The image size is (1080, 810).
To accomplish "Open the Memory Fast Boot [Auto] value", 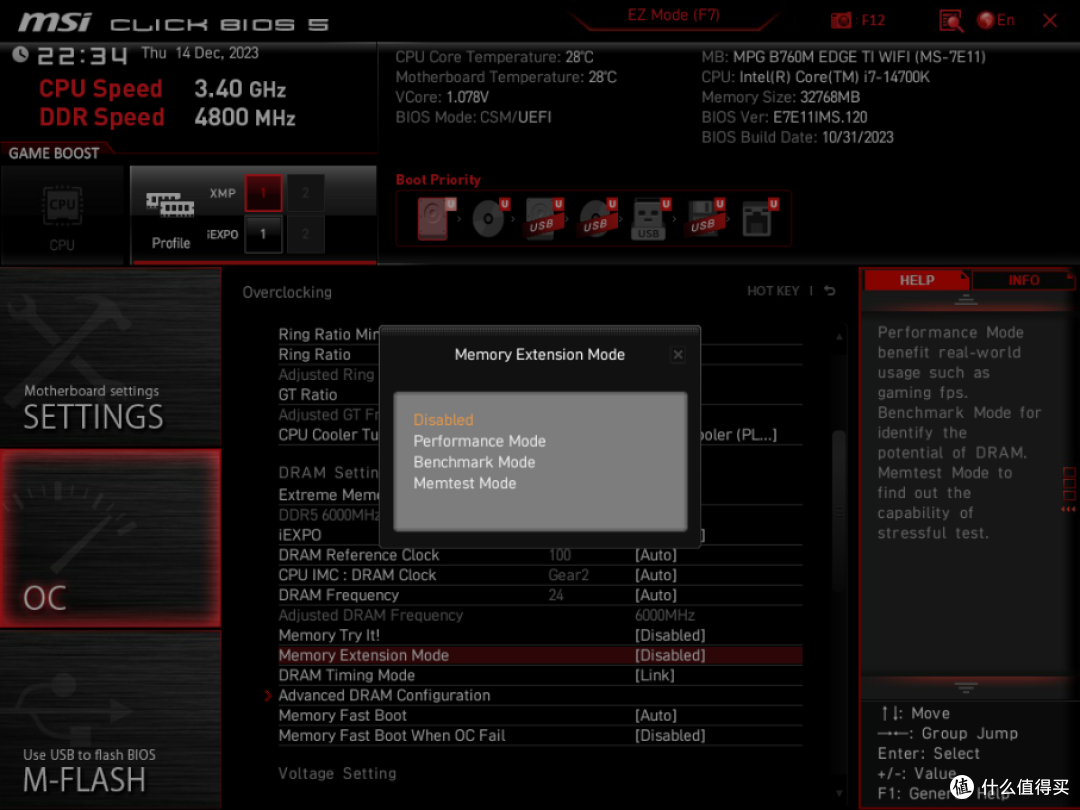I will (656, 716).
